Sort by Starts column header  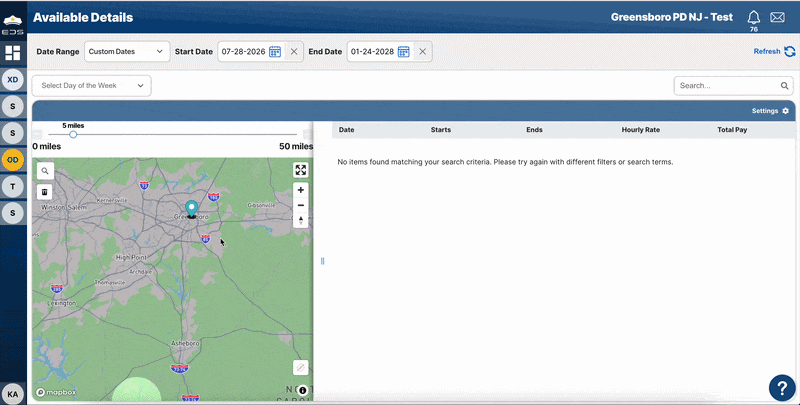point(441,130)
